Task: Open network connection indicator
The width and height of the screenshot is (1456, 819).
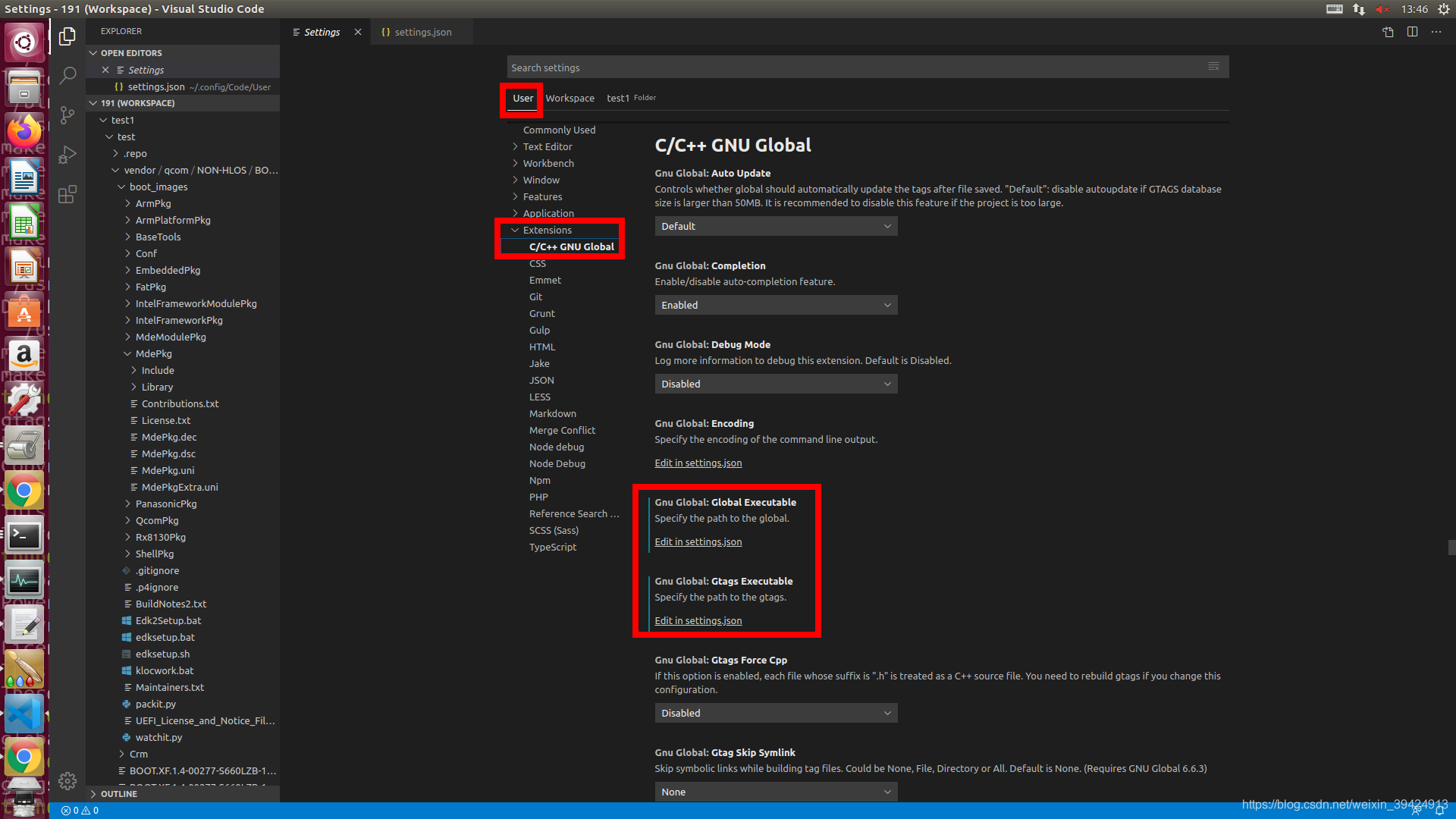Action: pyautogui.click(x=1358, y=9)
